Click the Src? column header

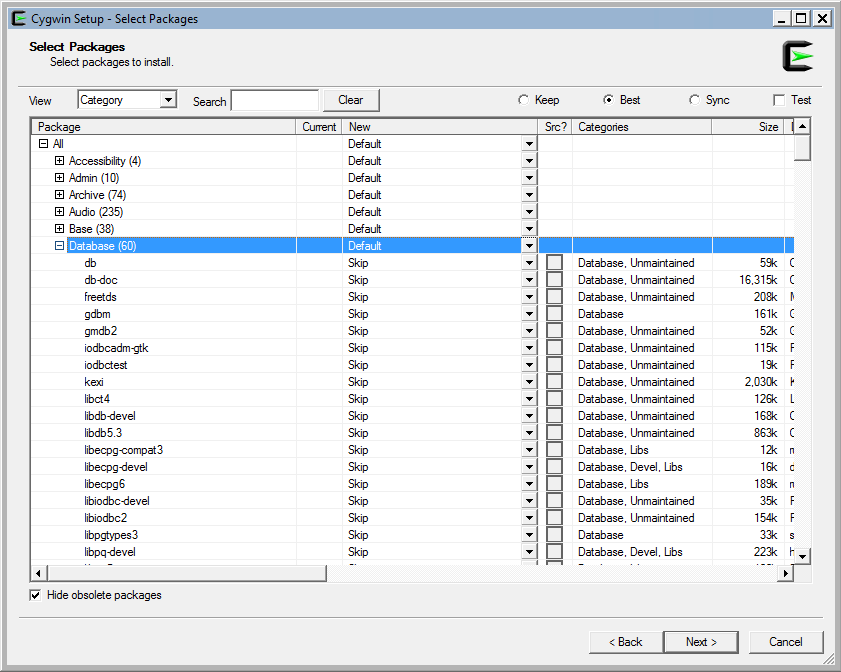(555, 127)
